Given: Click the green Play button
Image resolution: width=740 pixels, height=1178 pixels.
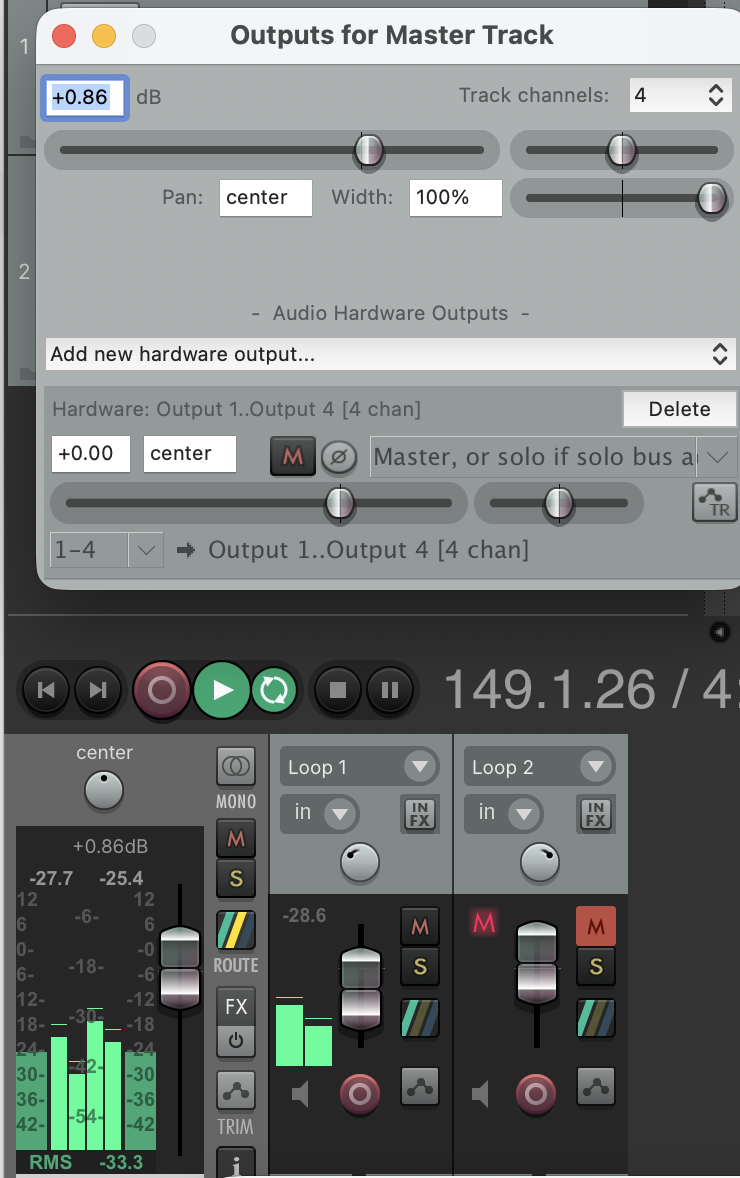Looking at the screenshot, I should 222,690.
